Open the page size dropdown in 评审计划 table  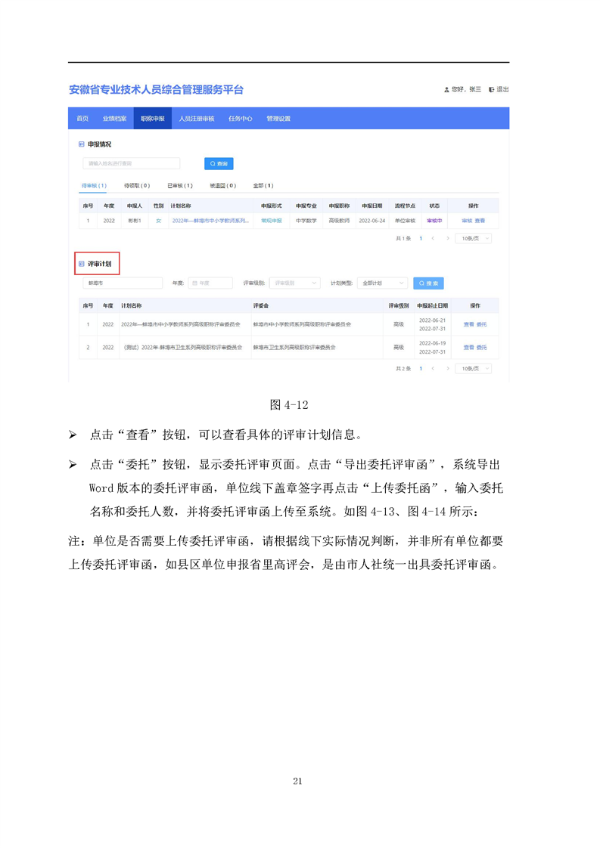point(473,368)
